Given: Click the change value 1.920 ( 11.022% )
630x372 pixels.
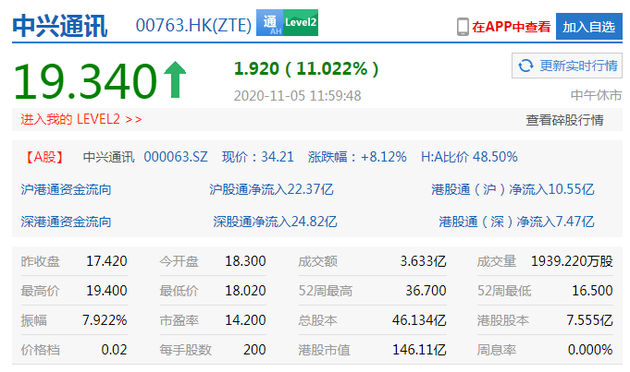Looking at the screenshot, I should (x=306, y=69).
